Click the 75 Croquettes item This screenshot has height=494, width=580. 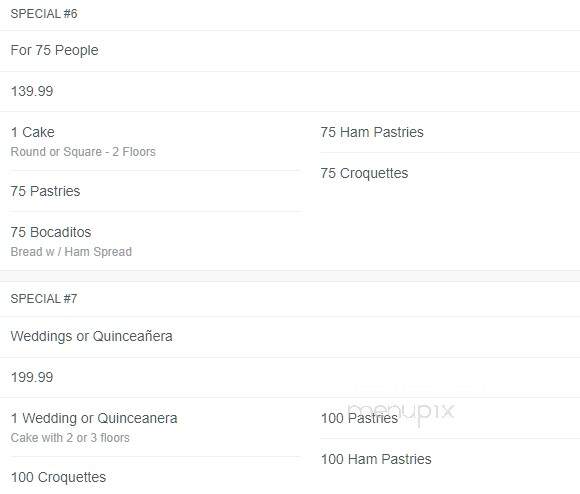pyautogui.click(x=364, y=173)
